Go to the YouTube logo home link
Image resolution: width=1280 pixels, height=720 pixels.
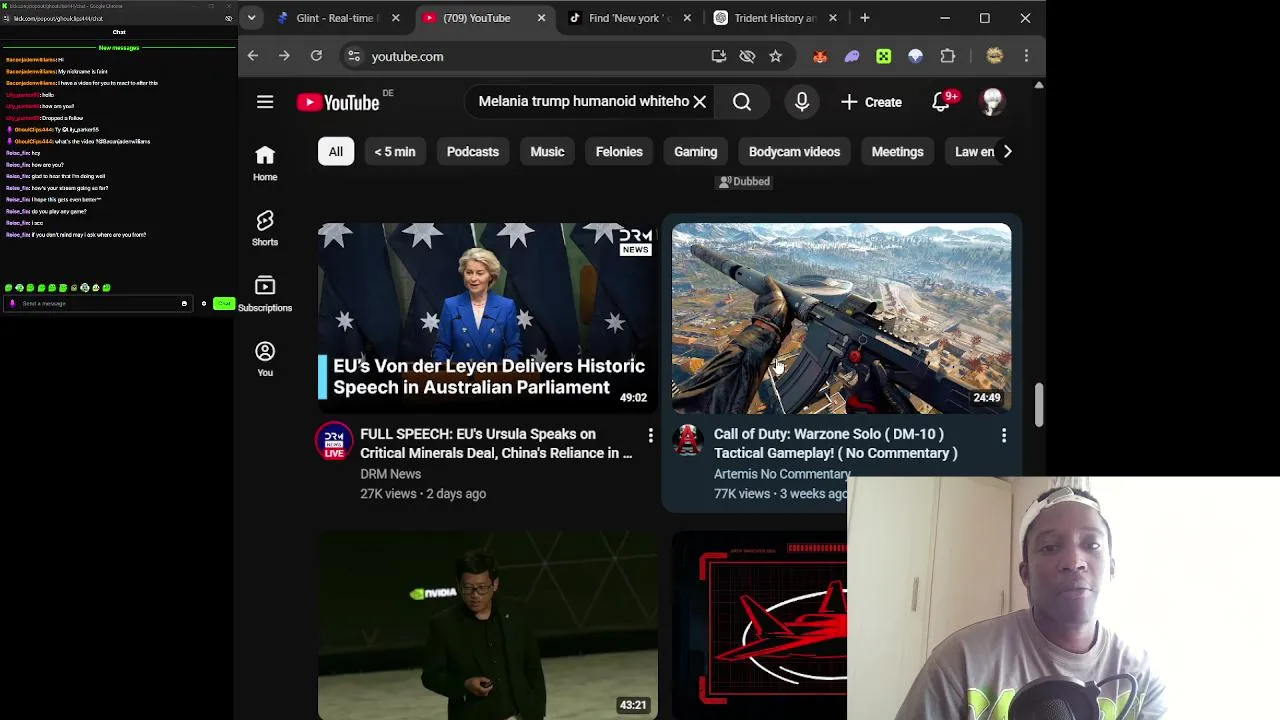click(338, 102)
